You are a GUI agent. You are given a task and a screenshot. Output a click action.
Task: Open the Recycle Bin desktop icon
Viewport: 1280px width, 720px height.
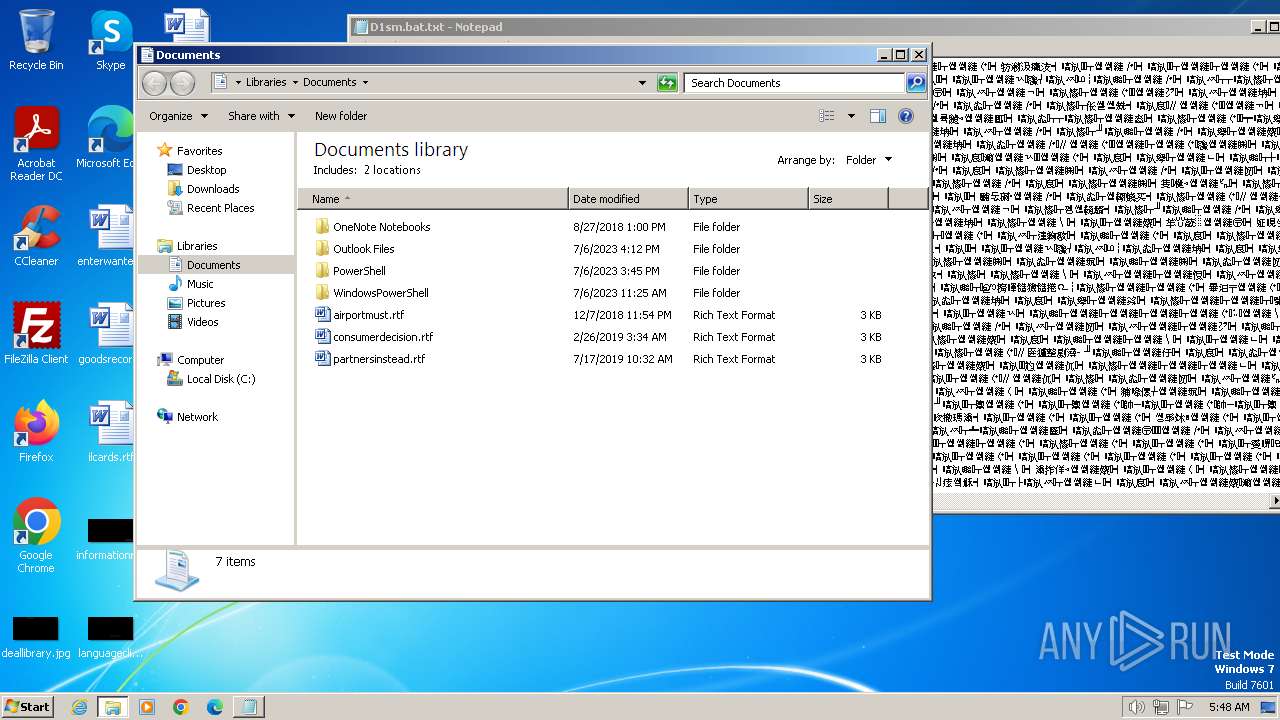[36, 40]
